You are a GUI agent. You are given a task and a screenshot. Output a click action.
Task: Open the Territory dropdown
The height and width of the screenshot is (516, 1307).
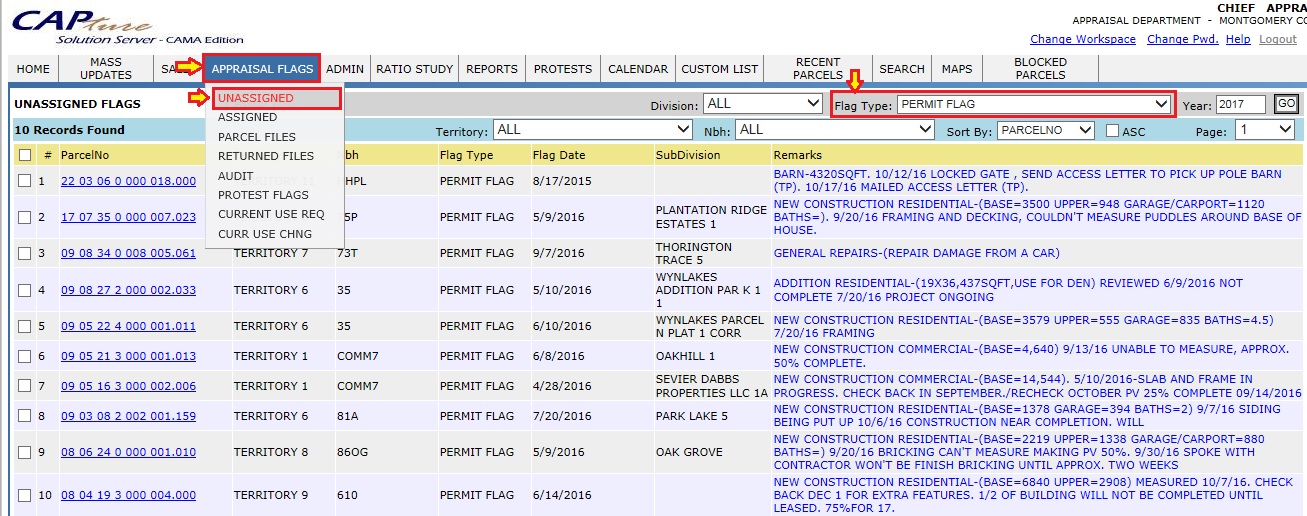click(x=593, y=130)
